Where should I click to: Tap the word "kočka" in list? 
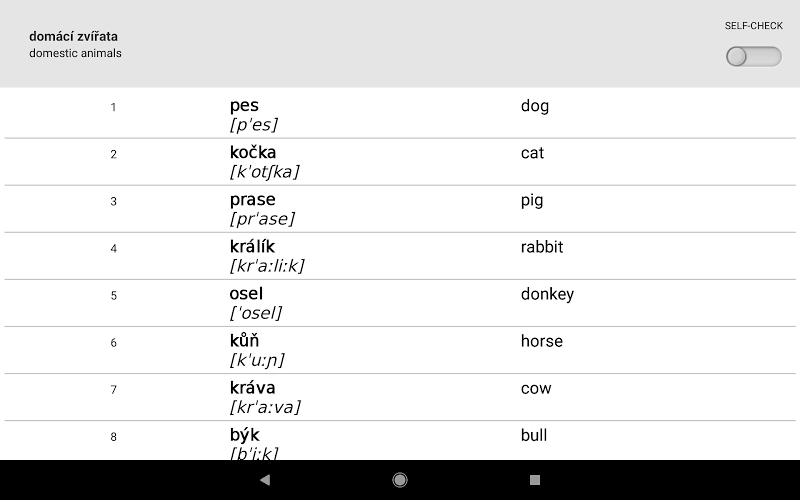tap(253, 153)
